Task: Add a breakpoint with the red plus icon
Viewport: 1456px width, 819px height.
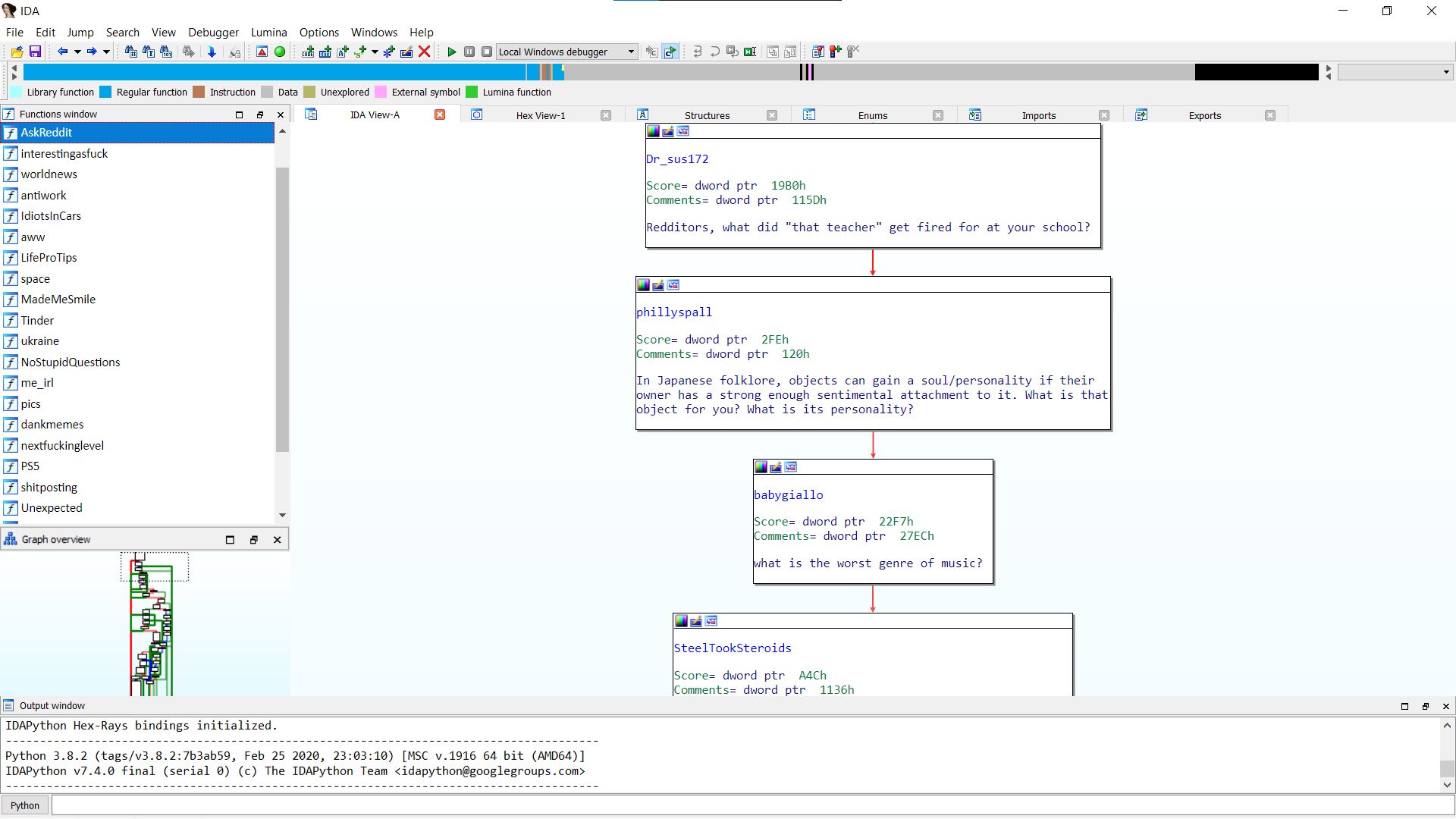Action: click(836, 52)
